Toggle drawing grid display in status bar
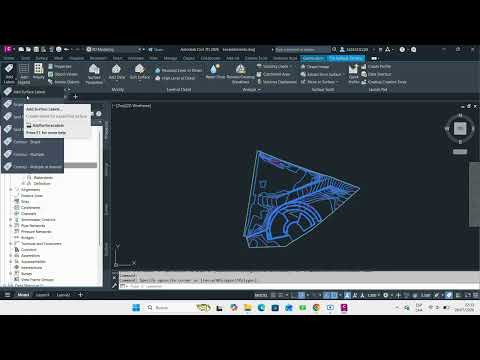Image resolution: width=480 pixels, height=360 pixels. (x=273, y=295)
